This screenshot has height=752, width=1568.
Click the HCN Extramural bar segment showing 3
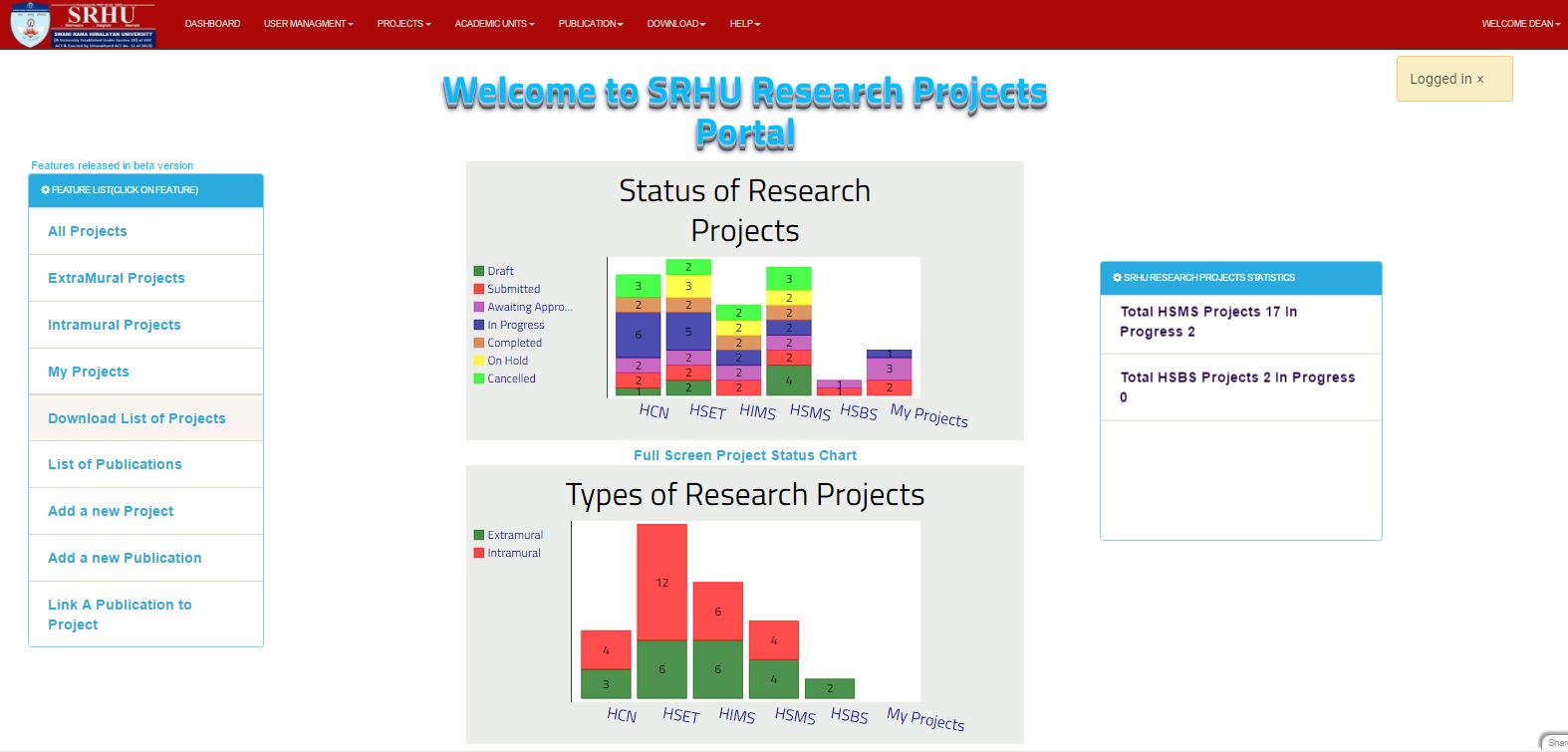(x=606, y=684)
